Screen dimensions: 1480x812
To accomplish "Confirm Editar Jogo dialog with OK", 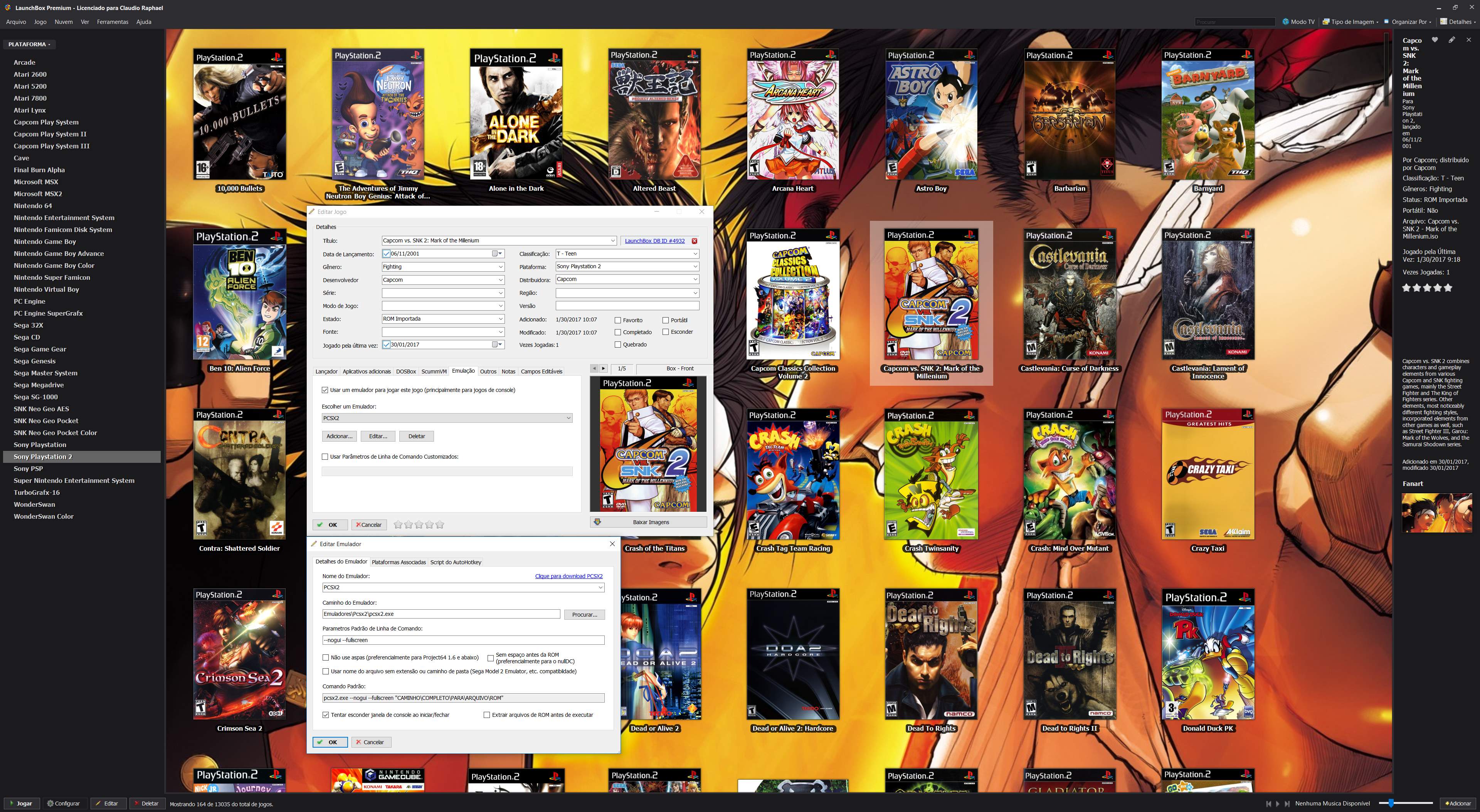I will [330, 525].
